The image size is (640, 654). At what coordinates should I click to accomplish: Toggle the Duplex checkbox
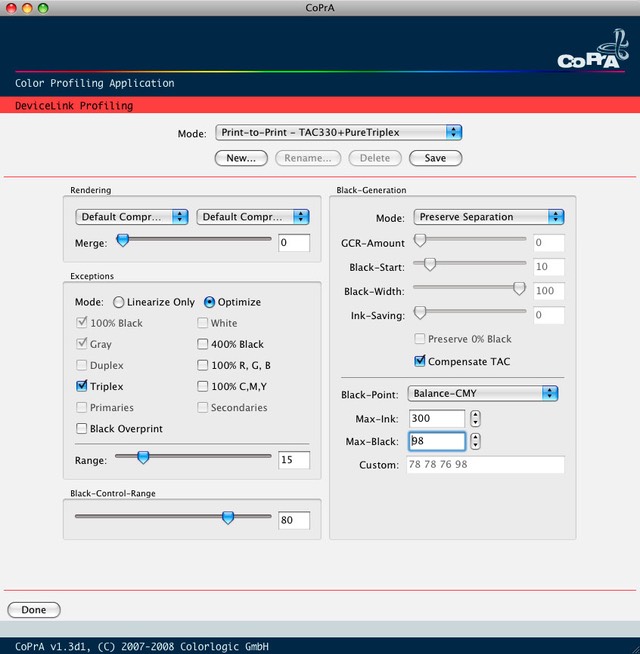click(x=82, y=365)
